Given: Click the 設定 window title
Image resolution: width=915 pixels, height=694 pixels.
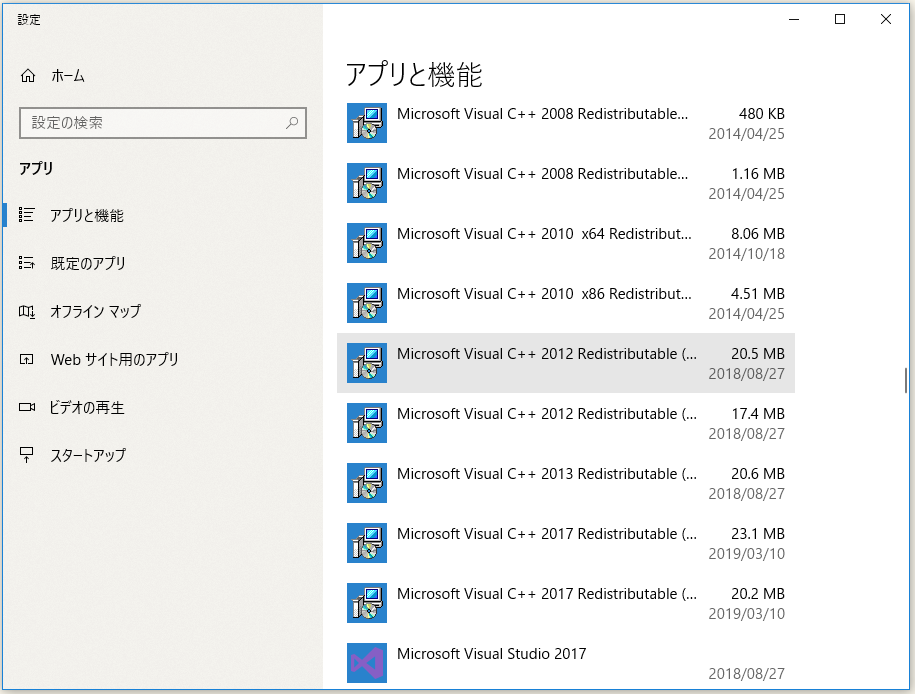Looking at the screenshot, I should 29,20.
